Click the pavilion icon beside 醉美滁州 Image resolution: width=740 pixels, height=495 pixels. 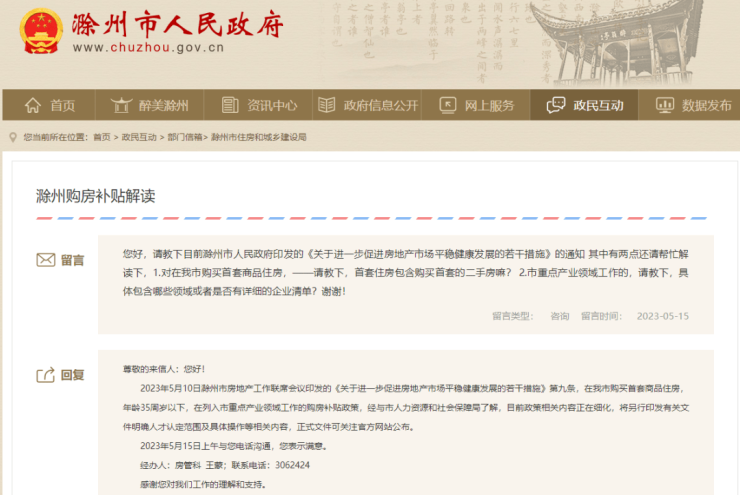point(121,105)
